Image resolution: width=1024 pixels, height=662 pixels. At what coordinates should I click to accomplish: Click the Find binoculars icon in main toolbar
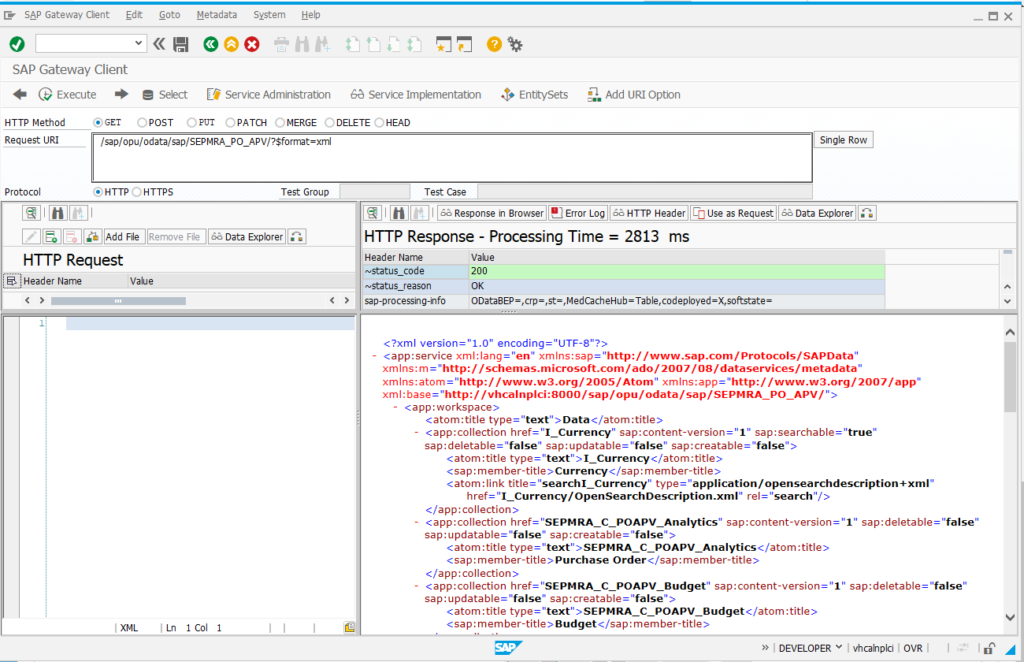point(302,44)
